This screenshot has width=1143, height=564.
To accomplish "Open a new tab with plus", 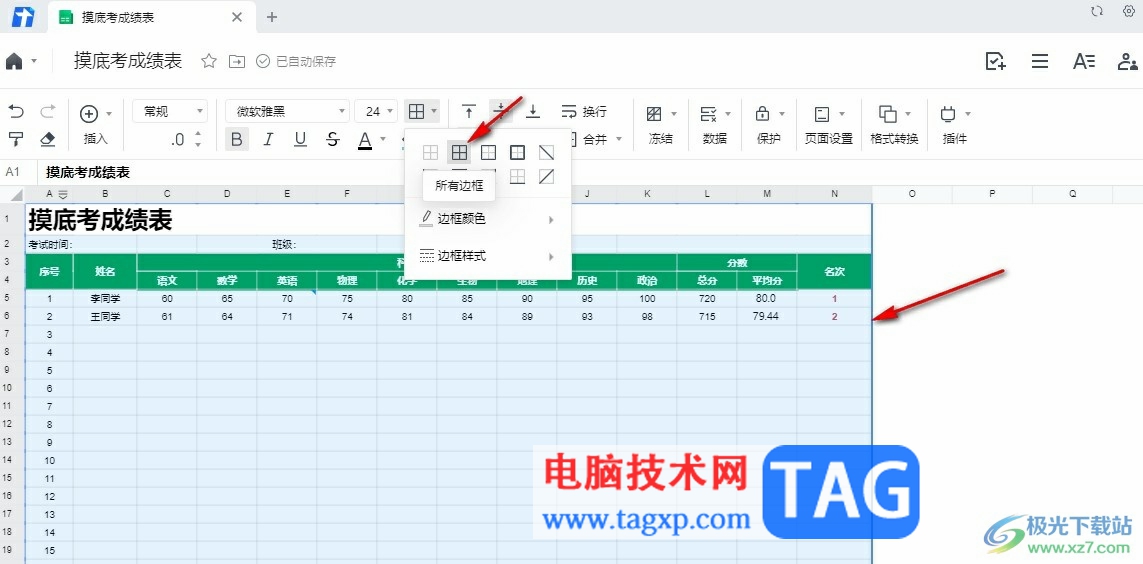I will point(272,17).
